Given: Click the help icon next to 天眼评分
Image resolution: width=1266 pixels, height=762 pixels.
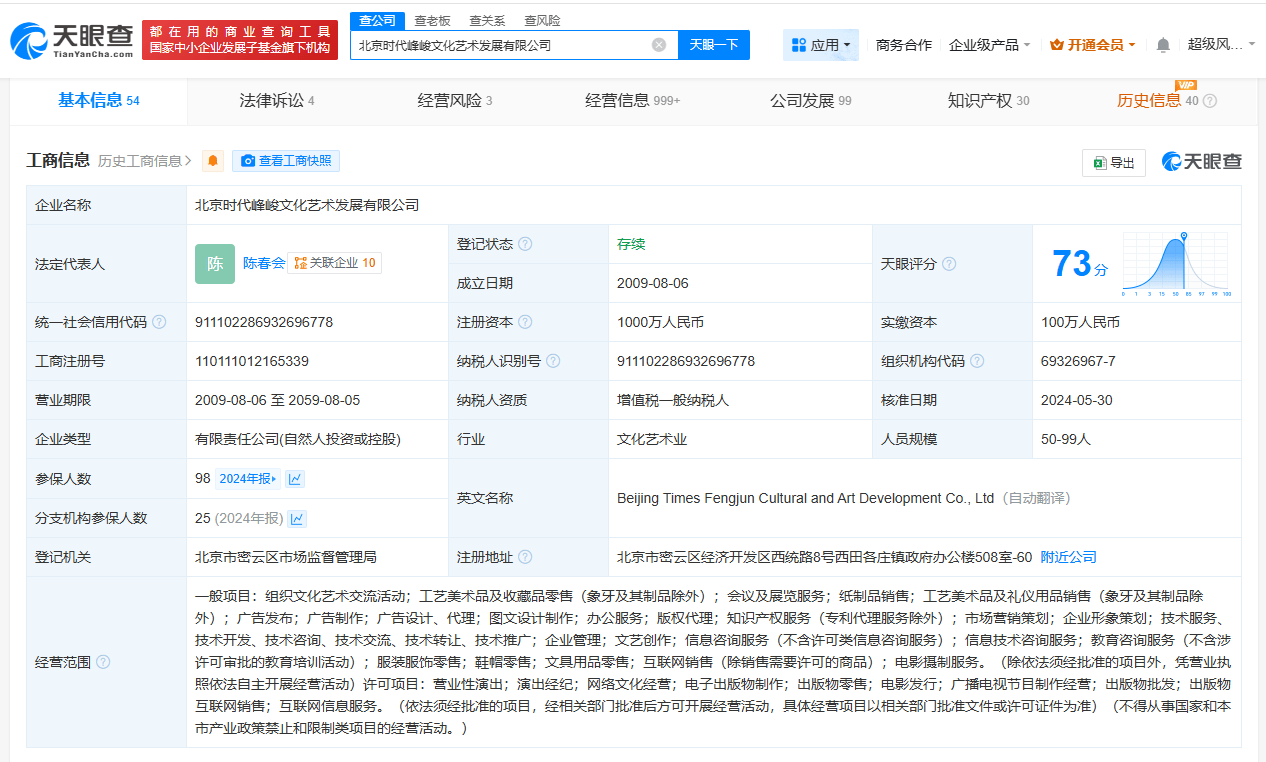Looking at the screenshot, I should point(949,264).
